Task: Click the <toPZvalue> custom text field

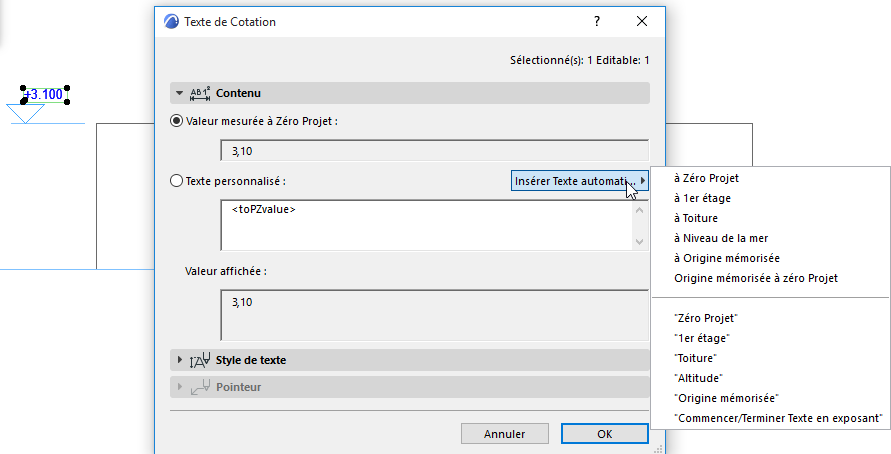Action: click(425, 225)
